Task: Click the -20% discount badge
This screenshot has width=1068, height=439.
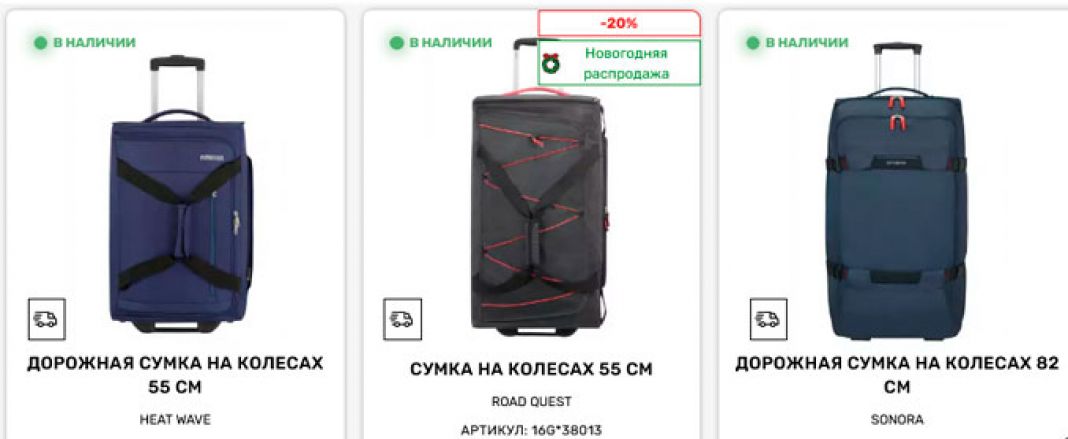Action: tap(619, 23)
